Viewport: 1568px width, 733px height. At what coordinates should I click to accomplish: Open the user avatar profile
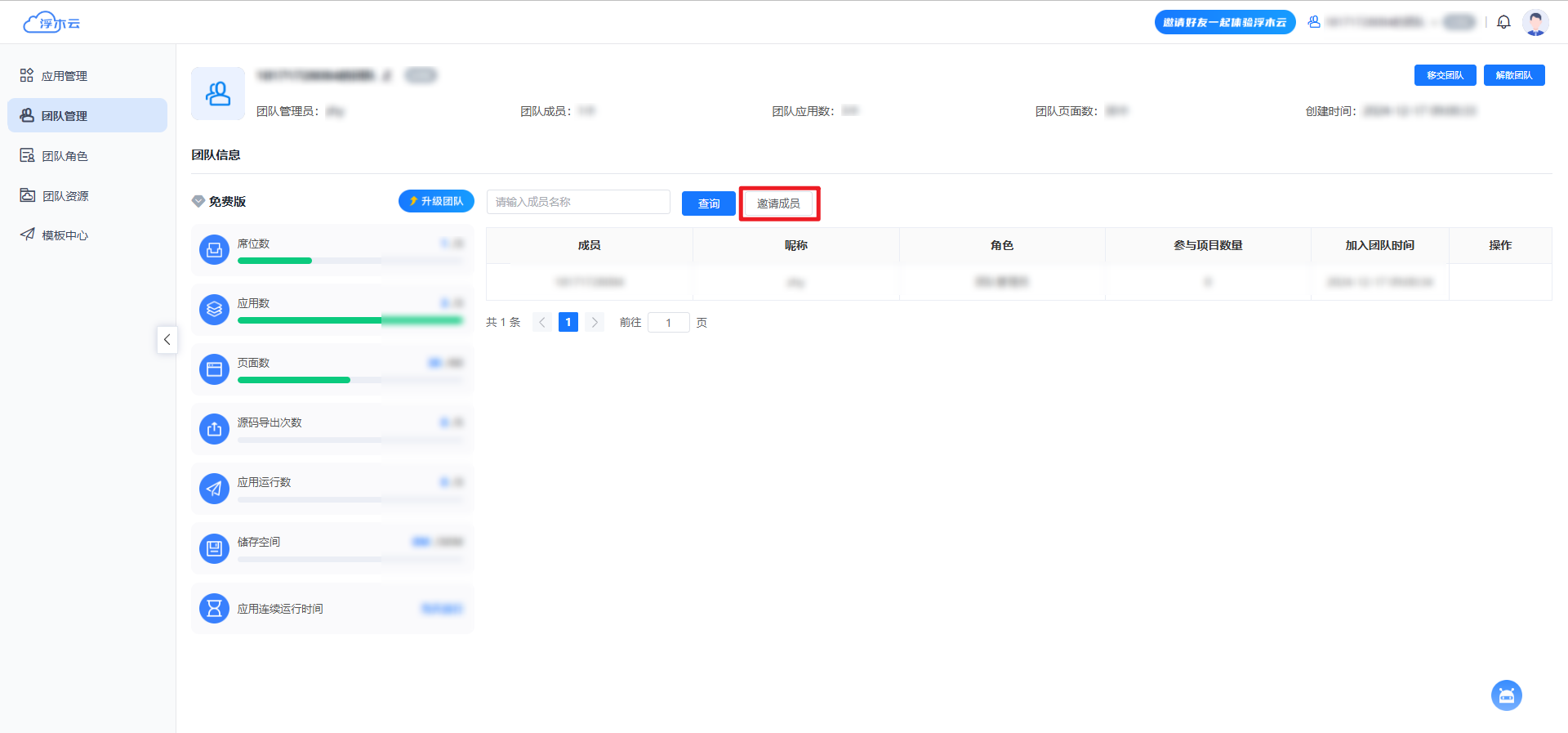pos(1535,22)
